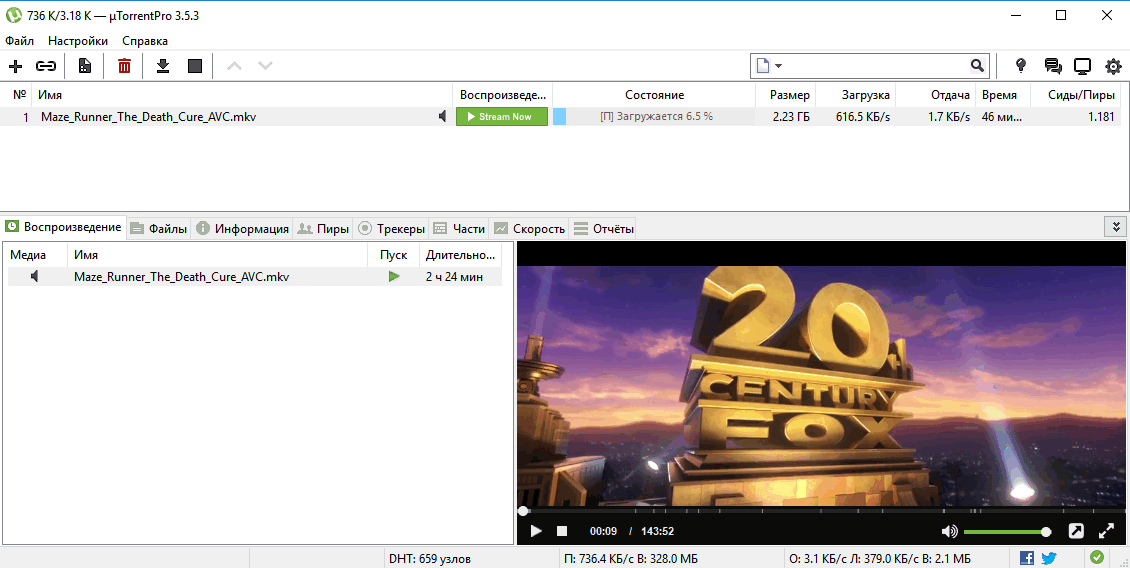Stop the video playback
Image resolution: width=1130 pixels, height=568 pixels.
pos(562,531)
